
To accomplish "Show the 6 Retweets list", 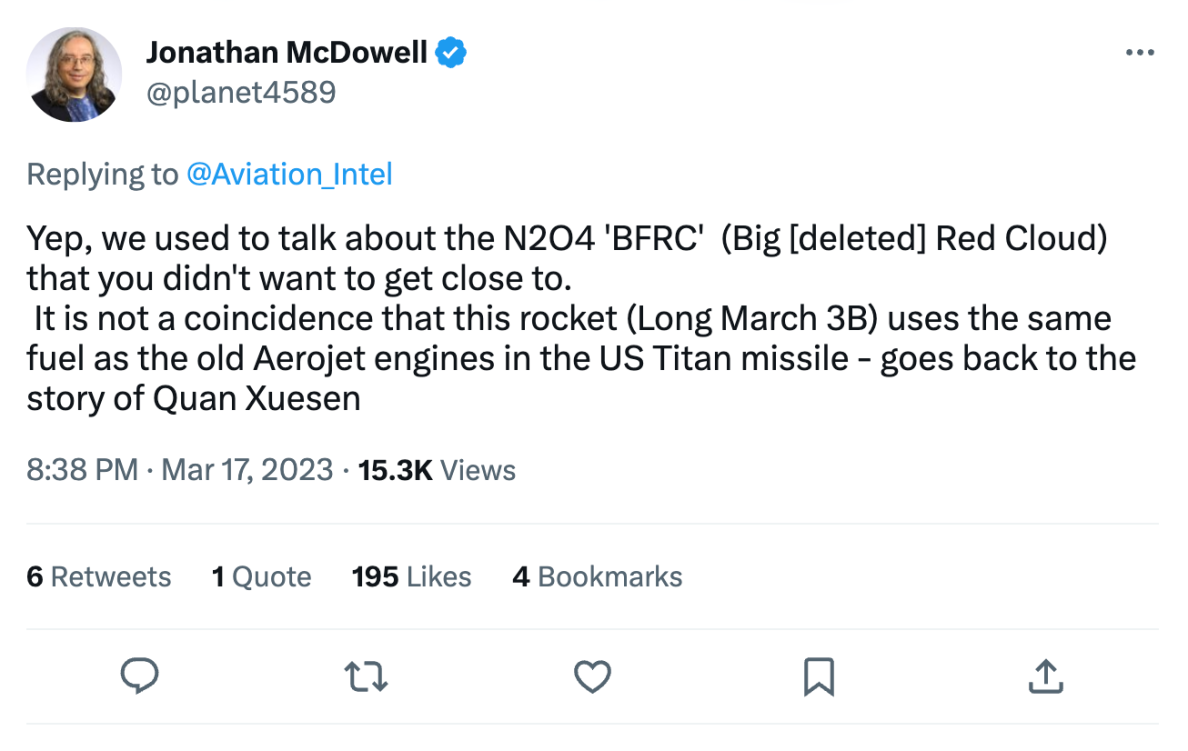I will (99, 577).
